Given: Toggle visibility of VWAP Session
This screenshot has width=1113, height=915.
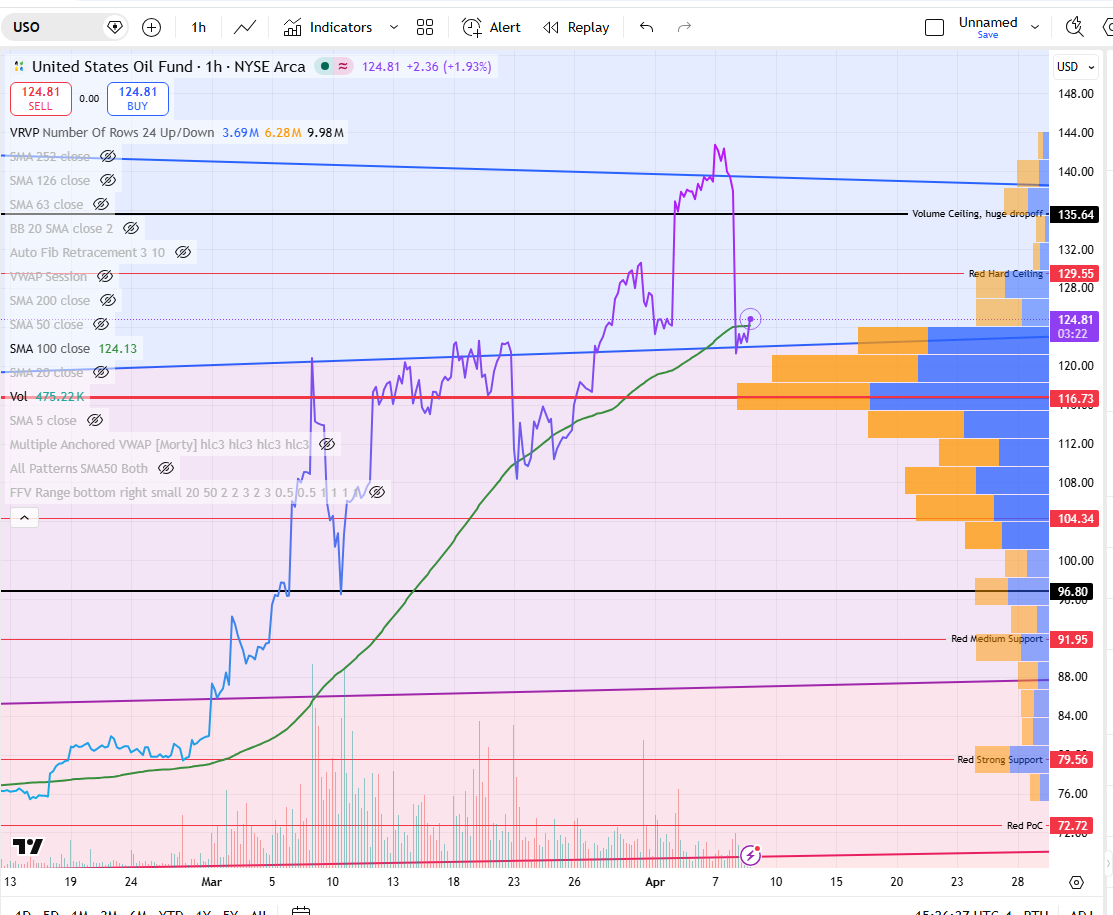Looking at the screenshot, I should (x=105, y=276).
